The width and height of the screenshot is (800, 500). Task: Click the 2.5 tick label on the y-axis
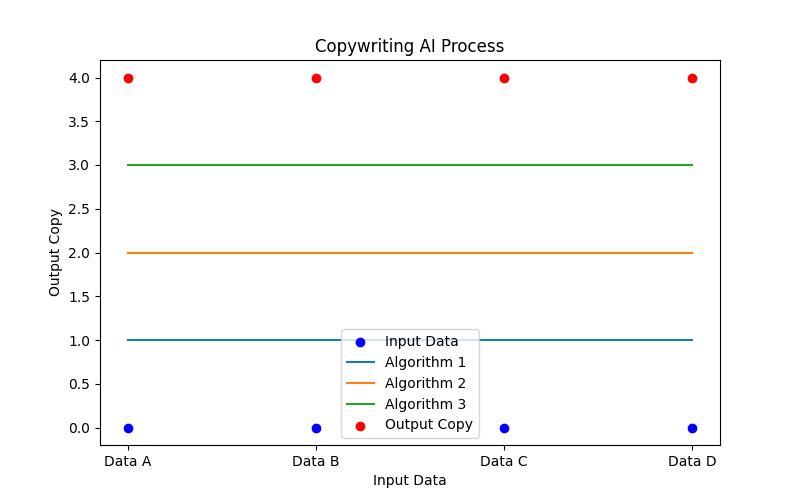tap(86, 209)
